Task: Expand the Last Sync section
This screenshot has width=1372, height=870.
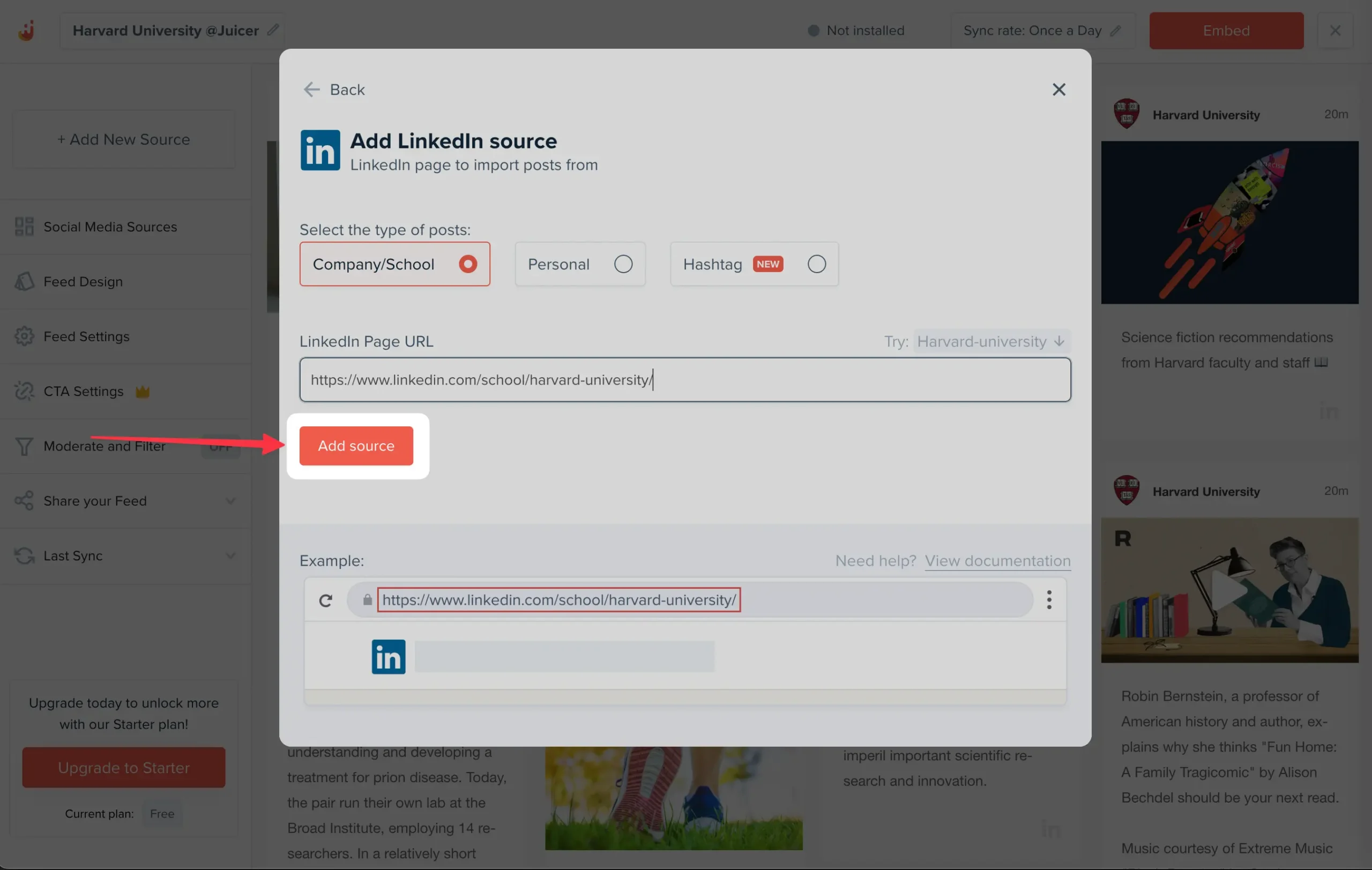Action: 230,556
